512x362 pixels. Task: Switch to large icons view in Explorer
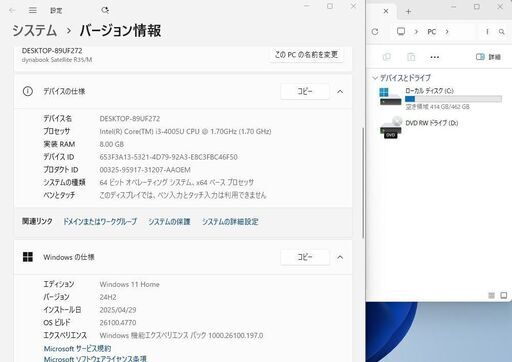(x=504, y=295)
